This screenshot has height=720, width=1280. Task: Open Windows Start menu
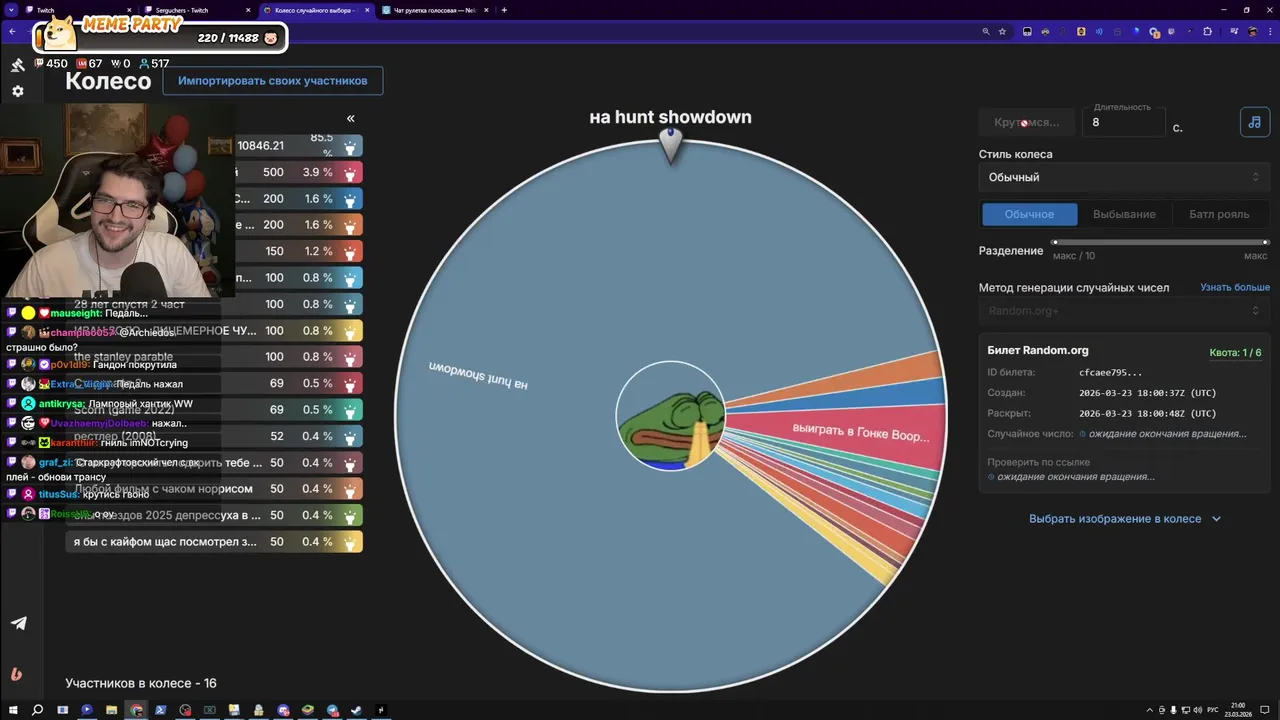click(x=13, y=710)
